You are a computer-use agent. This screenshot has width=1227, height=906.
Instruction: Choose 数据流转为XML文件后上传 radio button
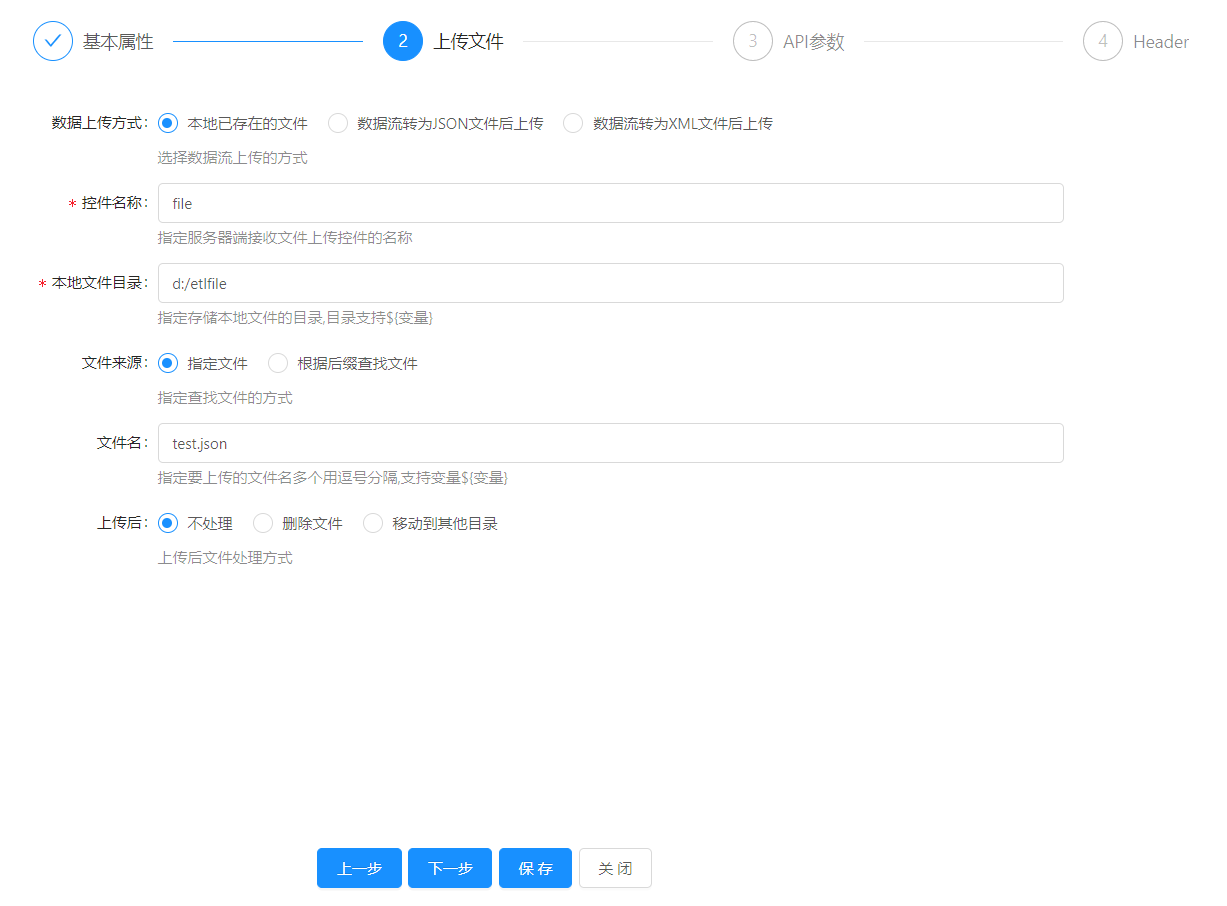tap(573, 123)
